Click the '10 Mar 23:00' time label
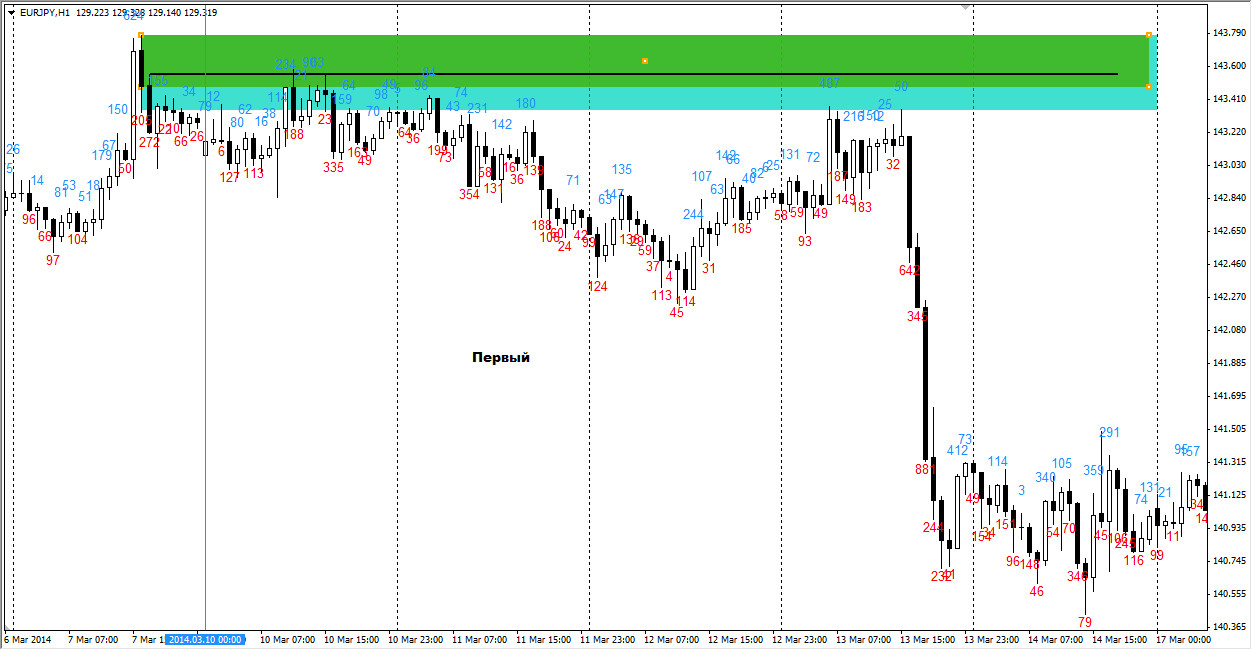 tap(415, 638)
